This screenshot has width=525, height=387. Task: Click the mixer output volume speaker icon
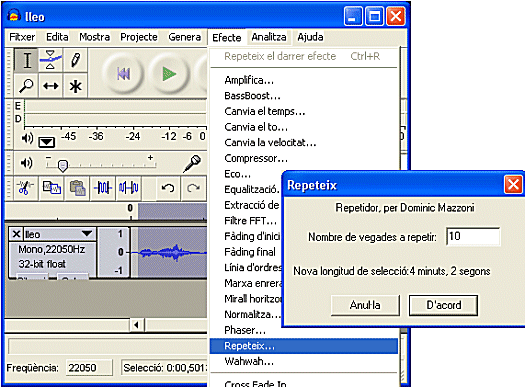[x=26, y=163]
